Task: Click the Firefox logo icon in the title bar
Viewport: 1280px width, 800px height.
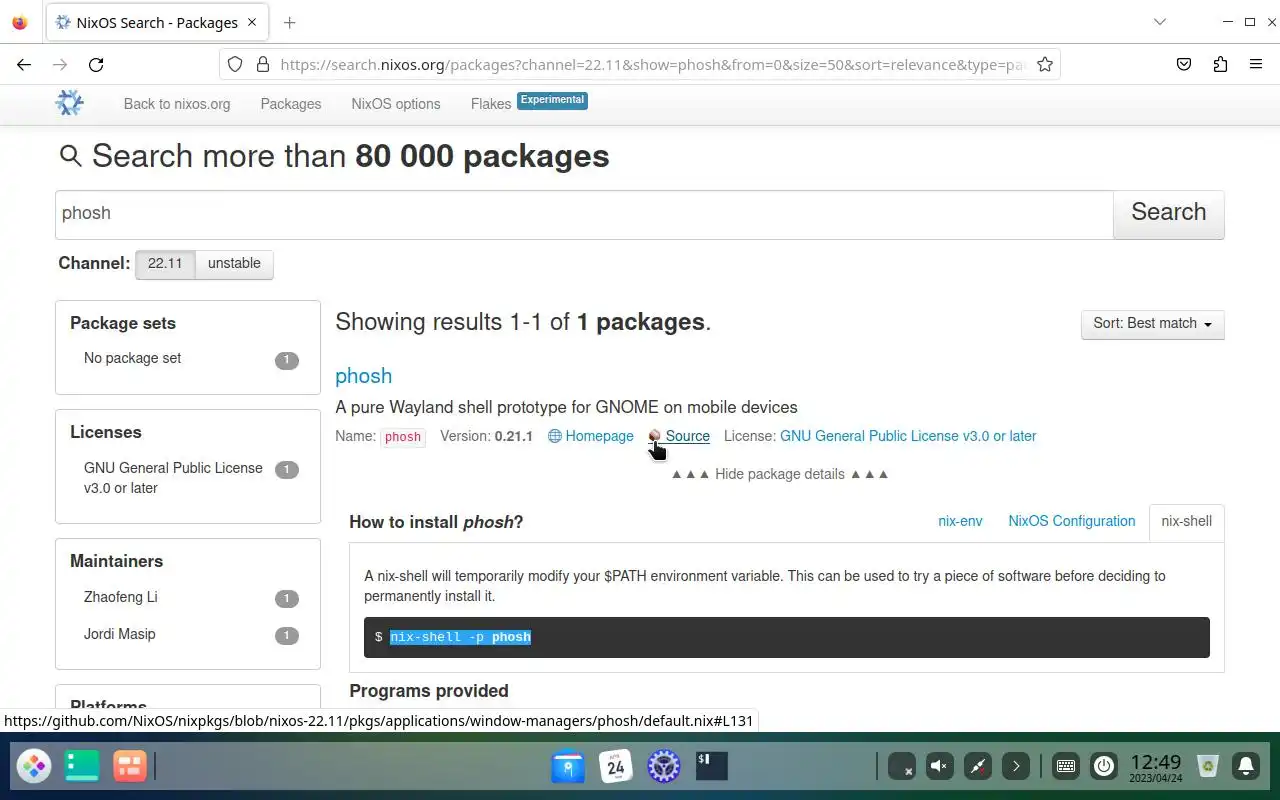Action: 20,22
